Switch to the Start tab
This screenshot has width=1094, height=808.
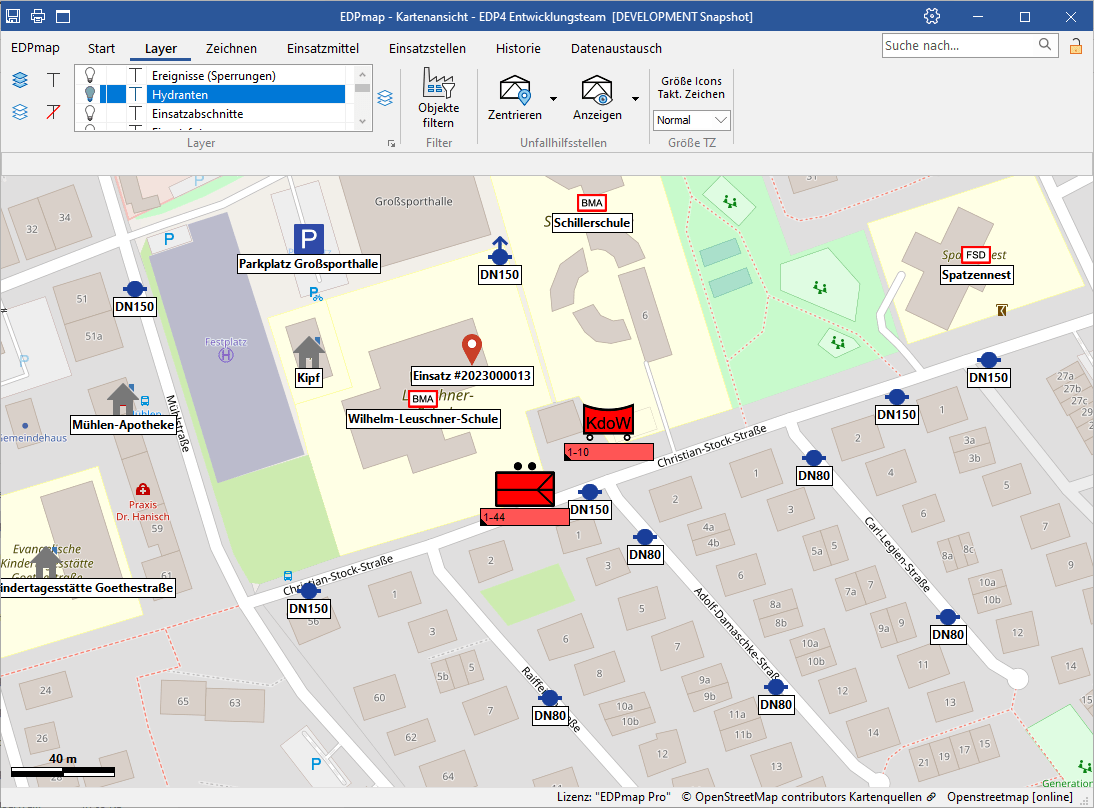[x=101, y=48]
